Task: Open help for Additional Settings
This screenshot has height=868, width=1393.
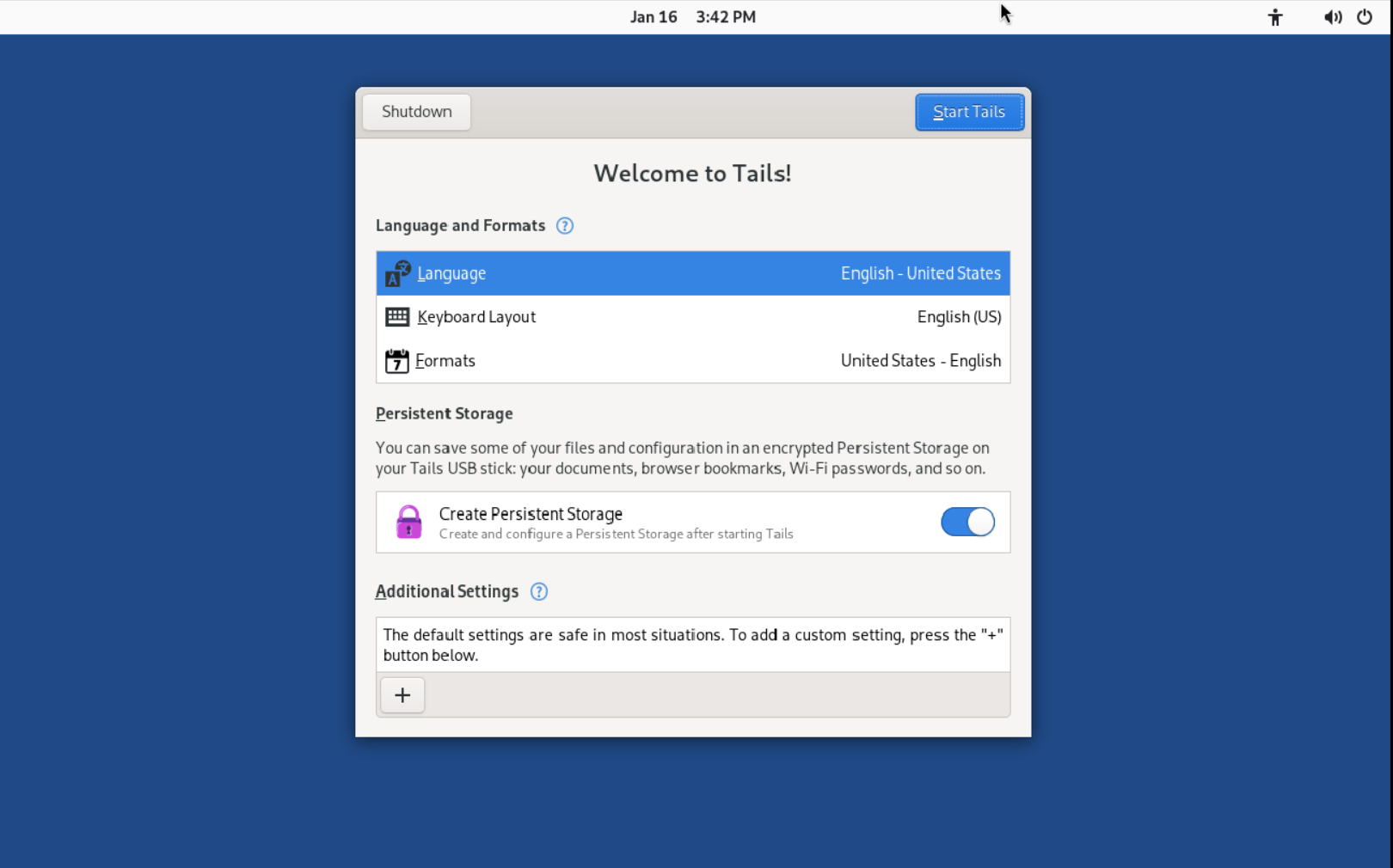Action: tap(538, 591)
